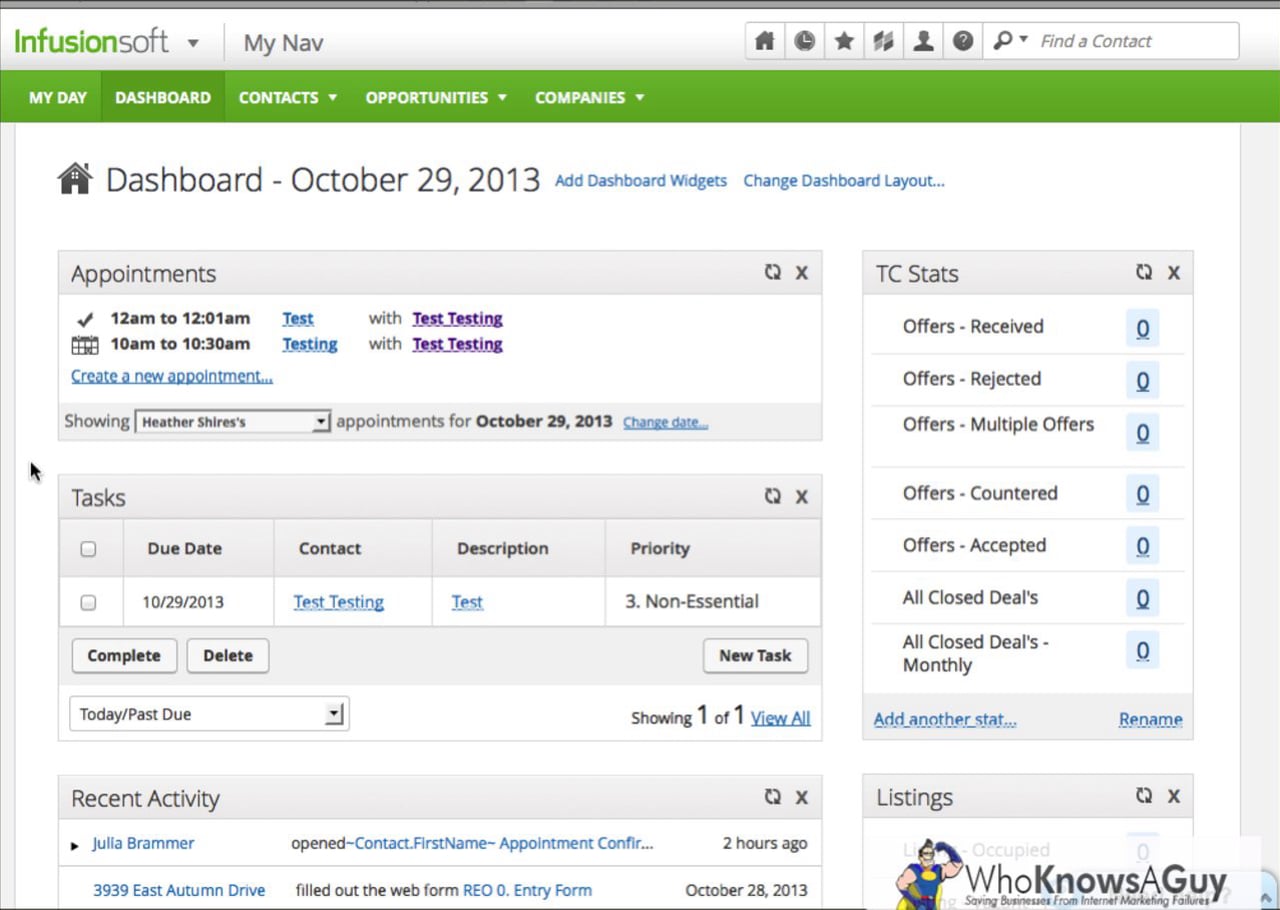Open the Heather Shires's appointments dropdown
Image resolution: width=1280 pixels, height=910 pixels.
(232, 421)
